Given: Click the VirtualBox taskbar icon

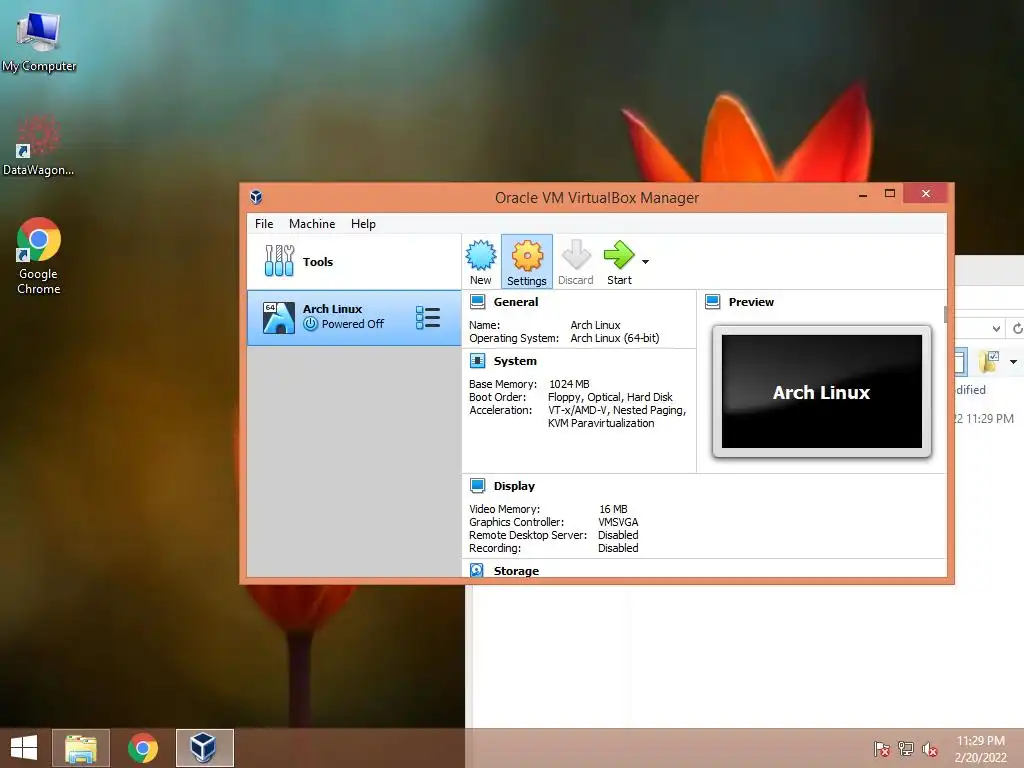Looking at the screenshot, I should 204,748.
